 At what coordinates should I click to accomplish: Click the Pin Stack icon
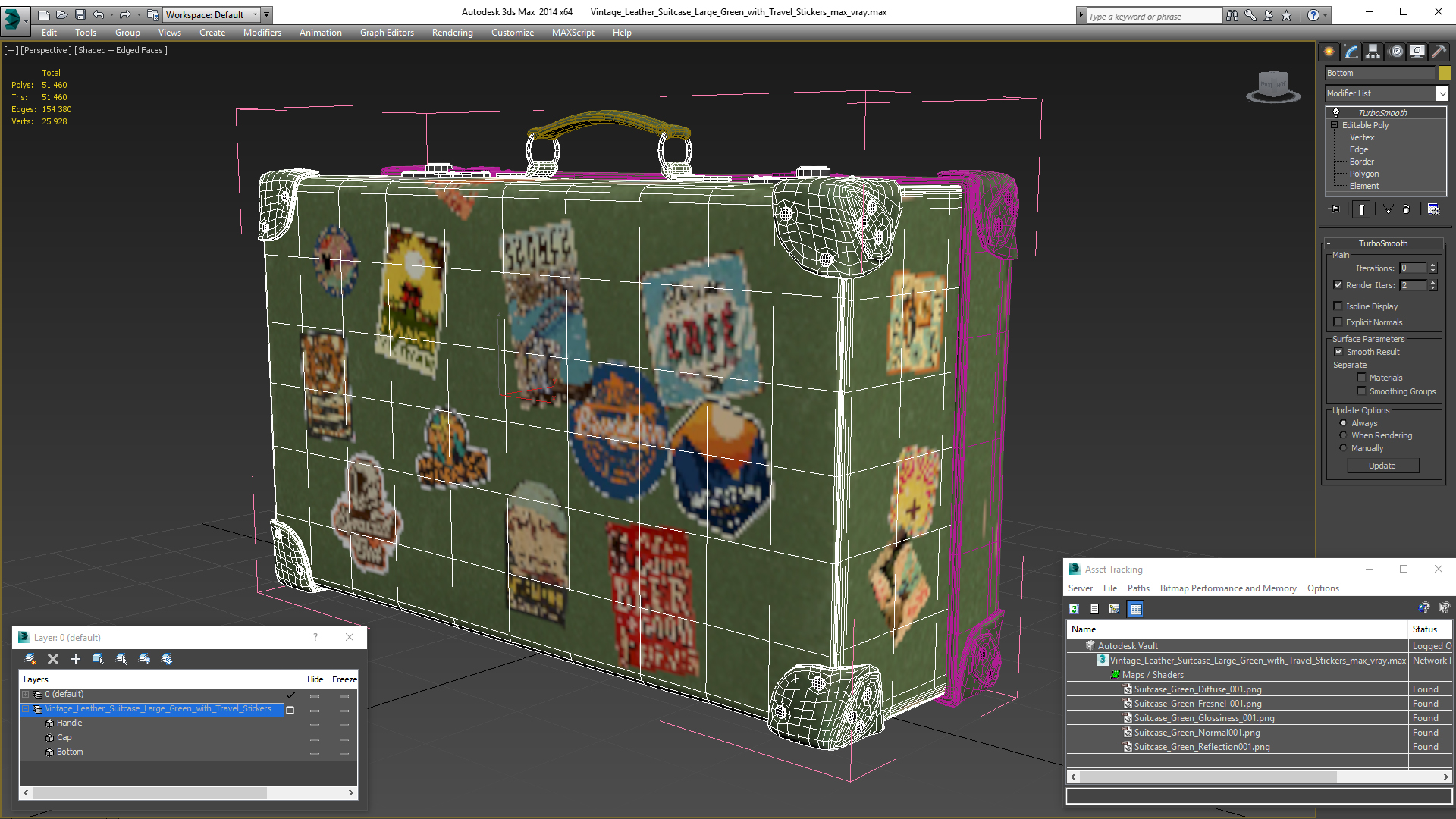(1335, 209)
